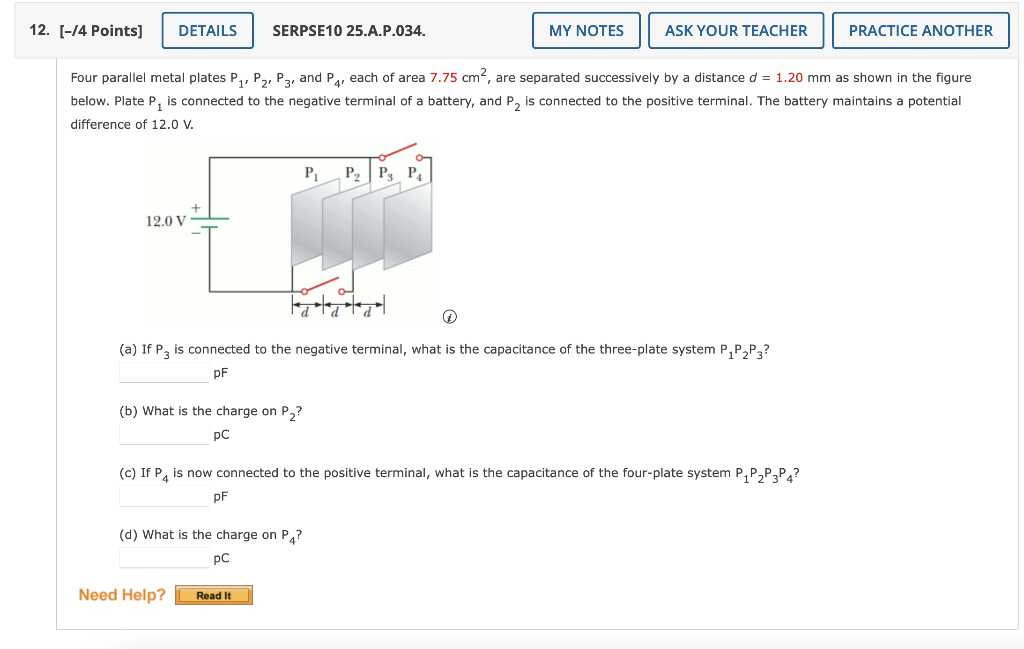
Task: Click the 12.0 V battery label in figure
Action: [x=165, y=222]
